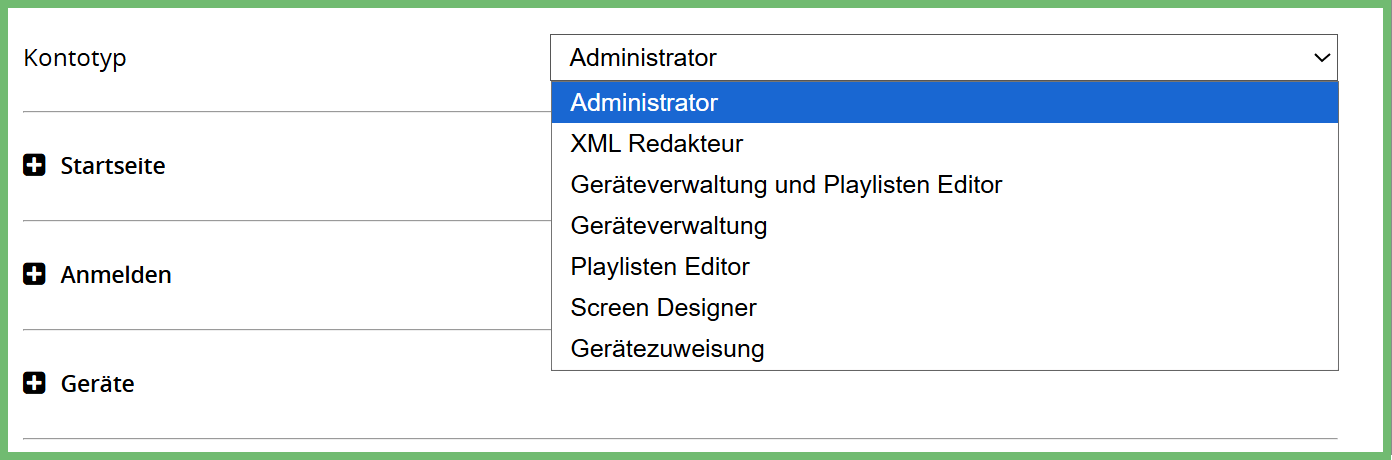This screenshot has width=1392, height=460.
Task: Open the Startseite section heading
Action: click(113, 165)
